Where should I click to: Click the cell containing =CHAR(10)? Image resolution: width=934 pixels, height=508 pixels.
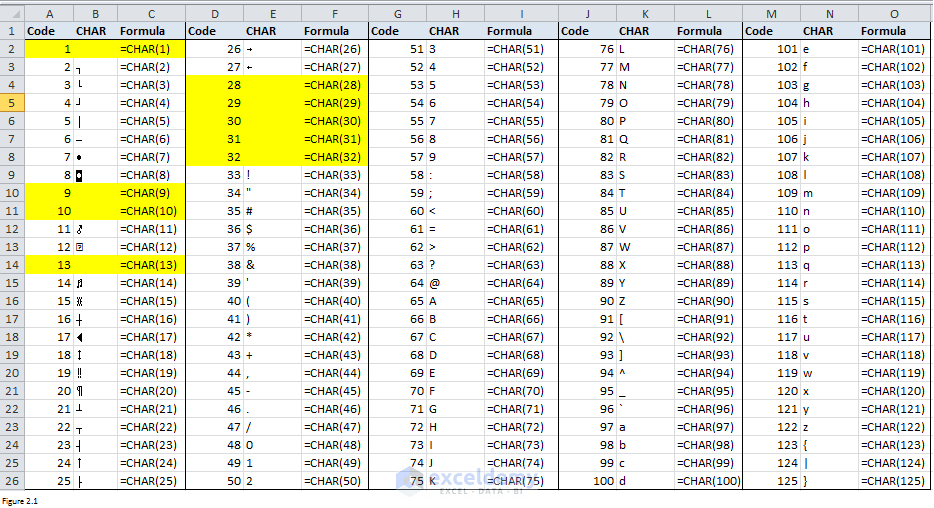(x=151, y=211)
